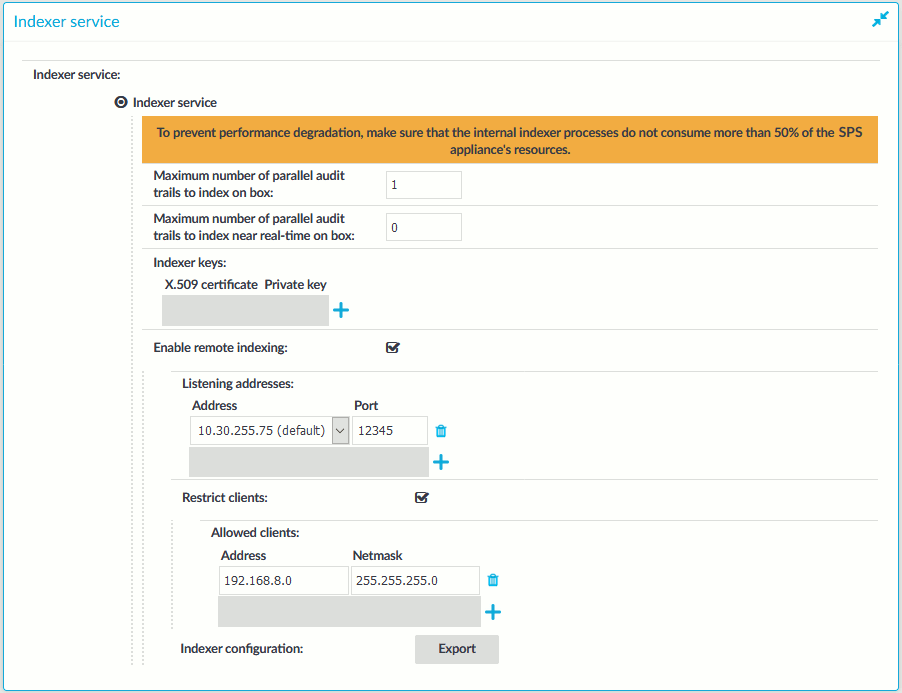
Task: Add a new allowed client with the plus icon
Action: (493, 612)
